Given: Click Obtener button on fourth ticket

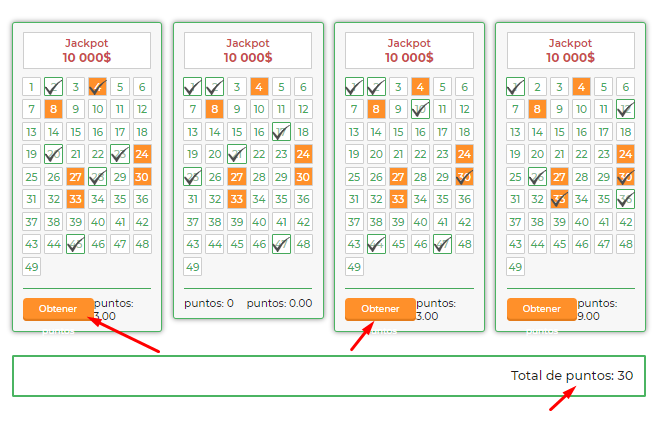Looking at the screenshot, I should [542, 309].
